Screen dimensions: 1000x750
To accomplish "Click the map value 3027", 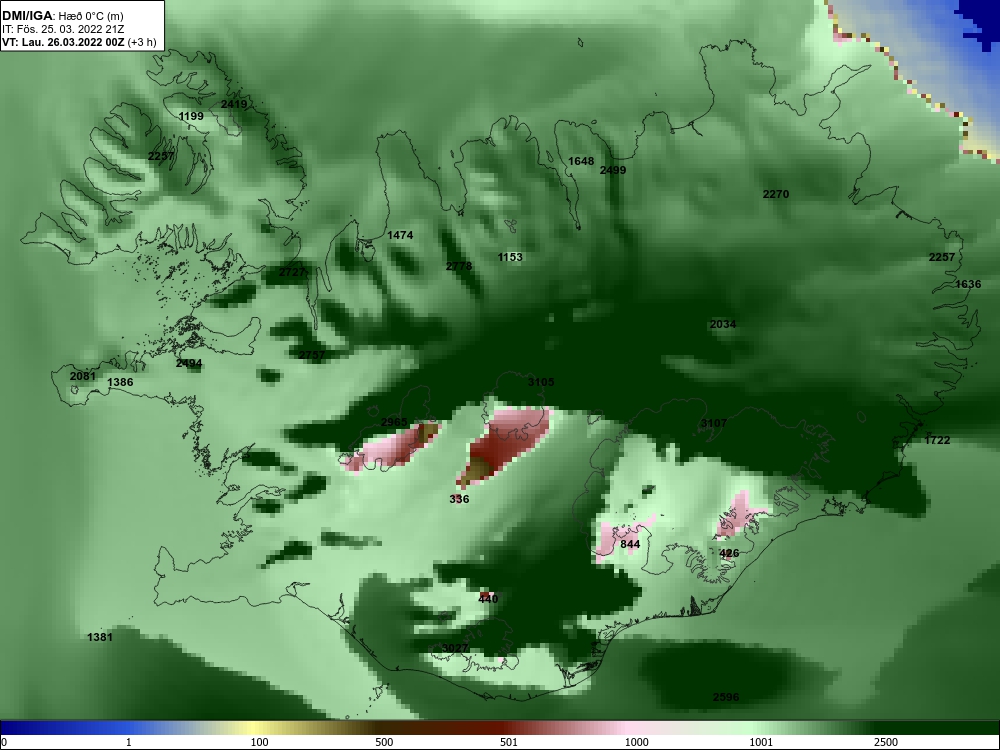I will pyautogui.click(x=455, y=649).
